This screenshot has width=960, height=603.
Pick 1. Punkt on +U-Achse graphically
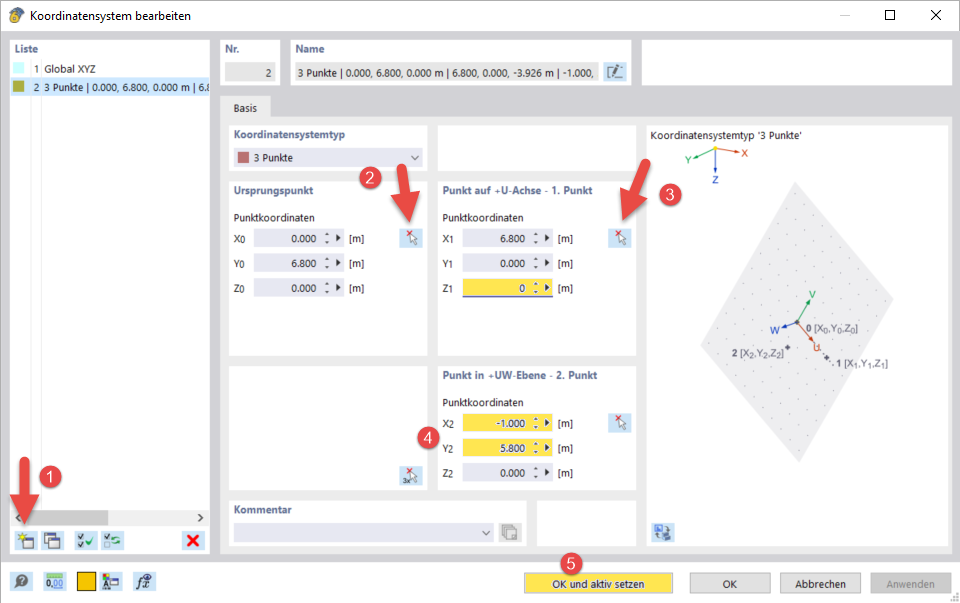click(620, 238)
